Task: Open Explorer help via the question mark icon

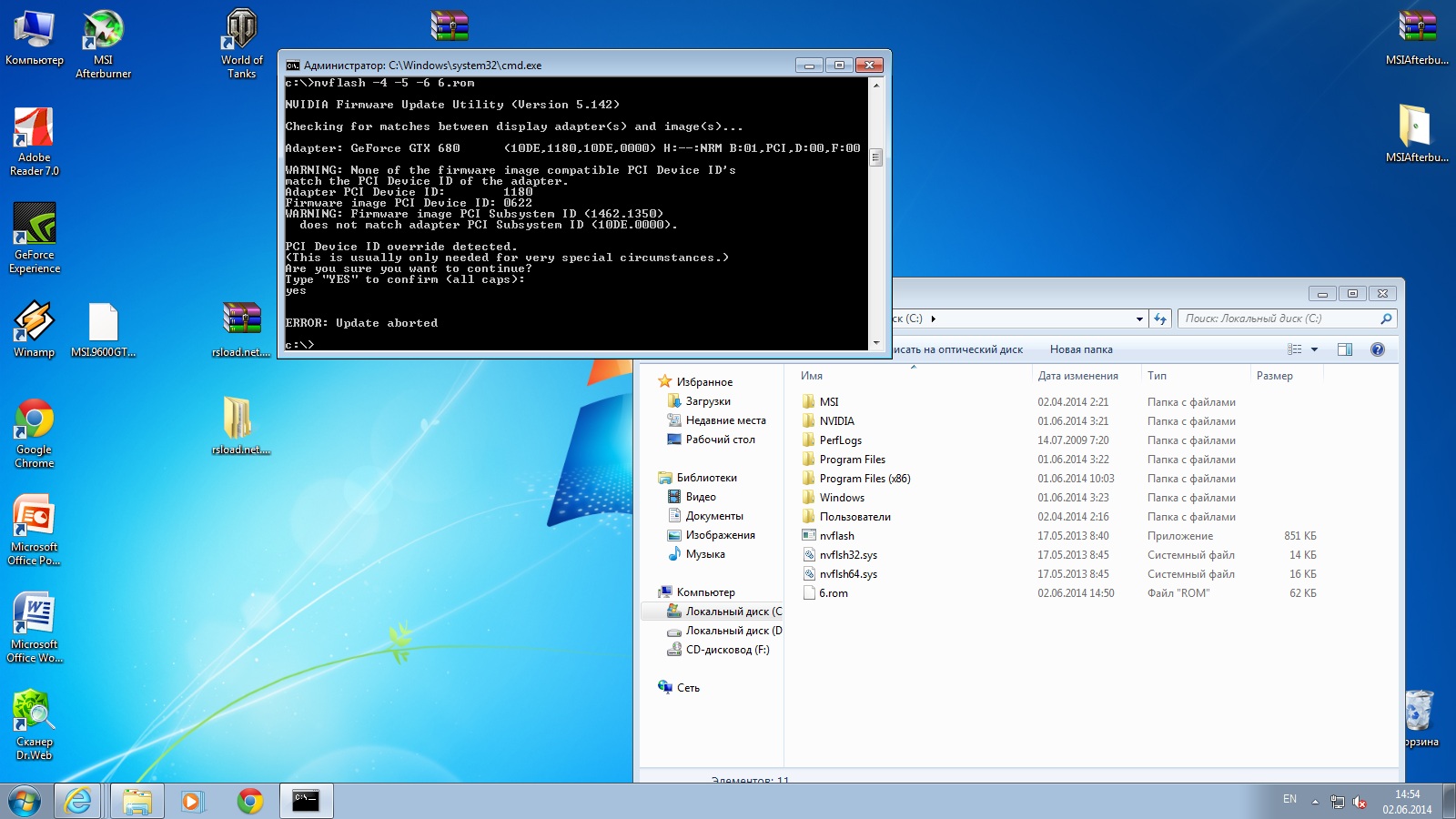Action: pyautogui.click(x=1378, y=349)
